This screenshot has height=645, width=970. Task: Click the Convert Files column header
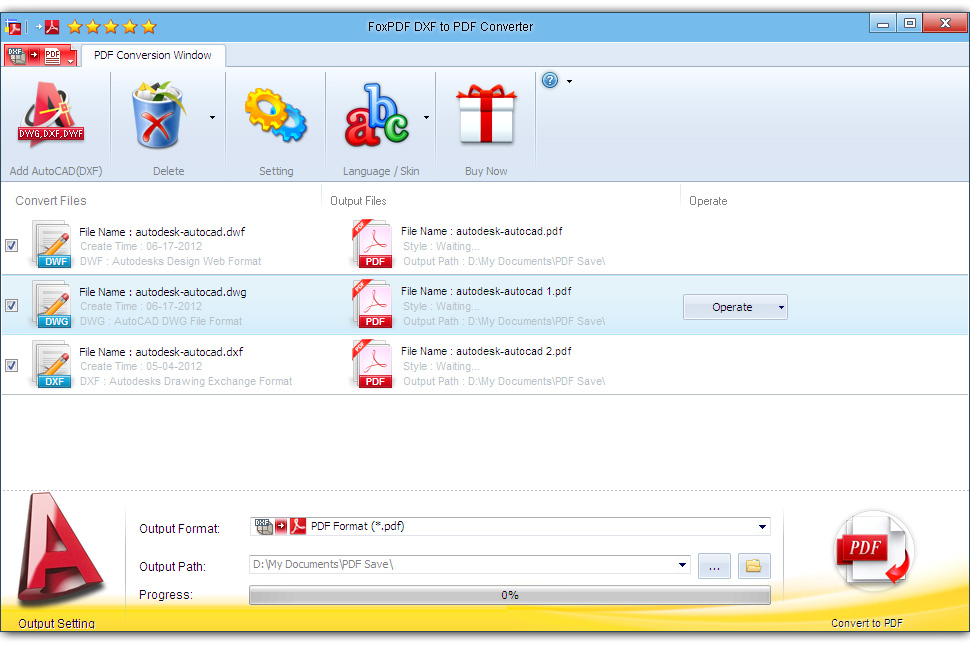click(51, 201)
